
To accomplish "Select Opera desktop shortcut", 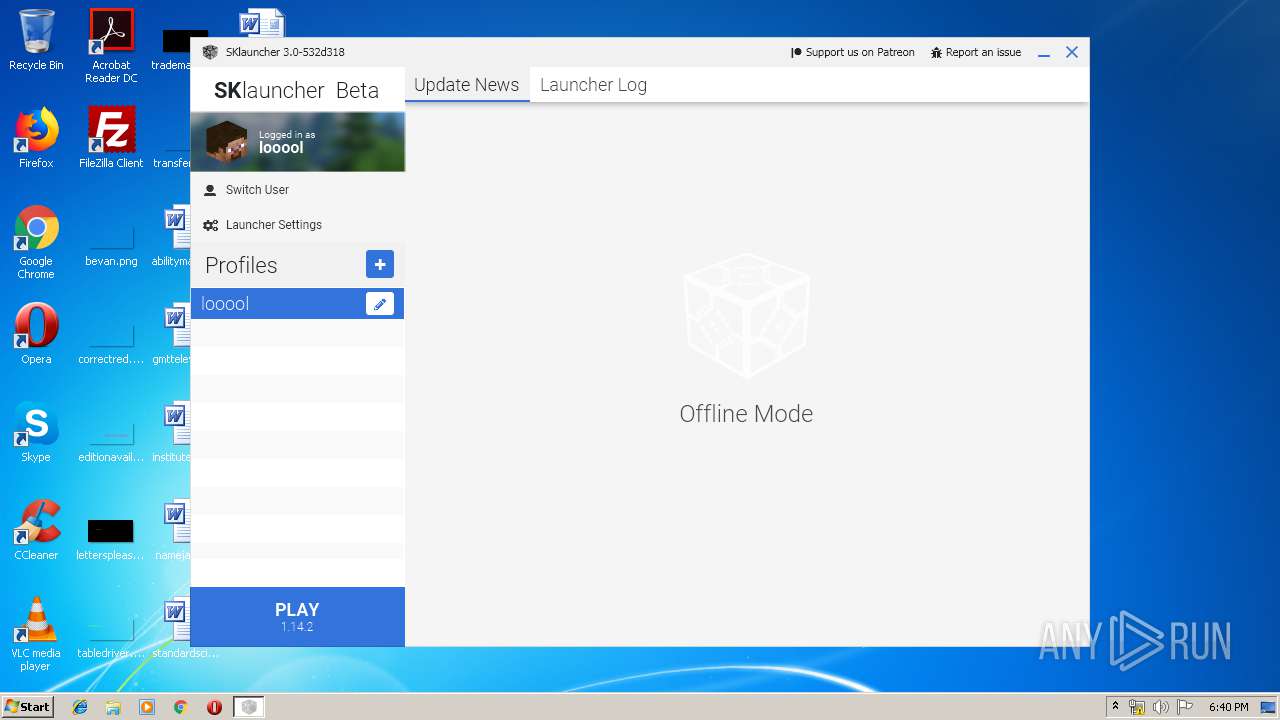I will click(36, 334).
